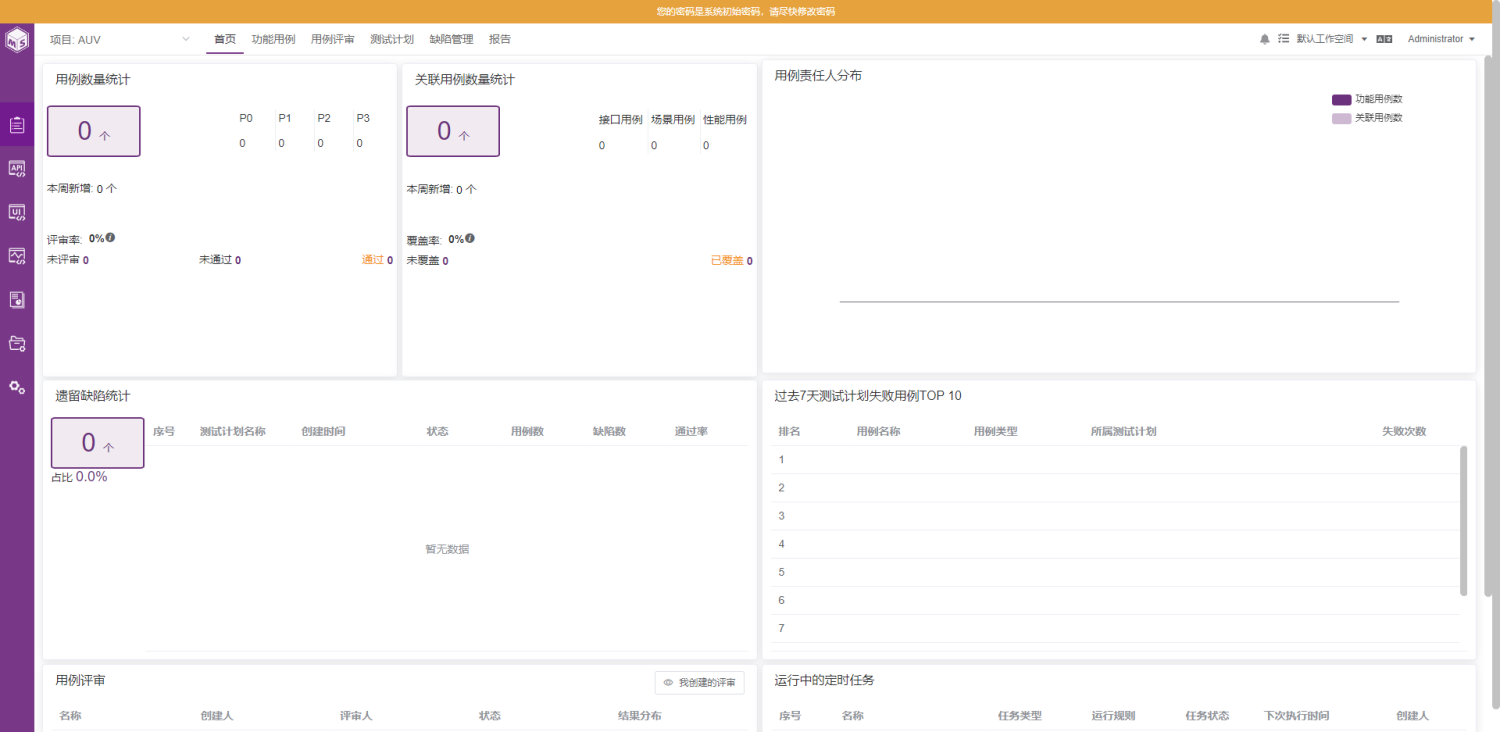Click the language switch icon
This screenshot has height=732, width=1500.
1384,39
